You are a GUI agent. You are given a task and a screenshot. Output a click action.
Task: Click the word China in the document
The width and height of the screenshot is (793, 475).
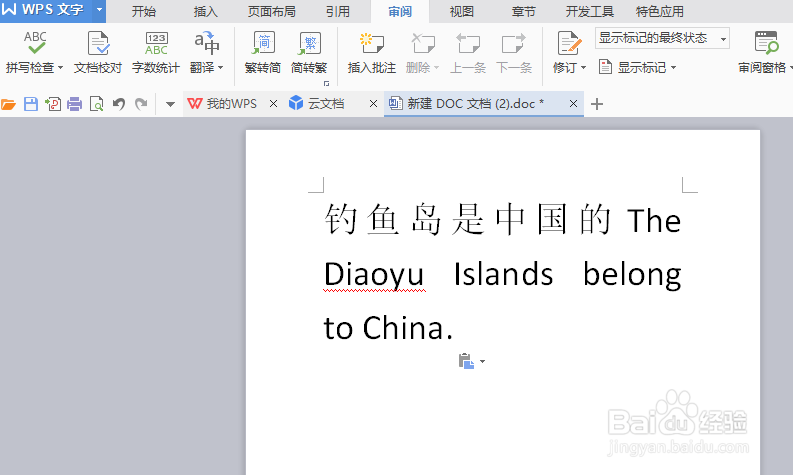tap(403, 328)
